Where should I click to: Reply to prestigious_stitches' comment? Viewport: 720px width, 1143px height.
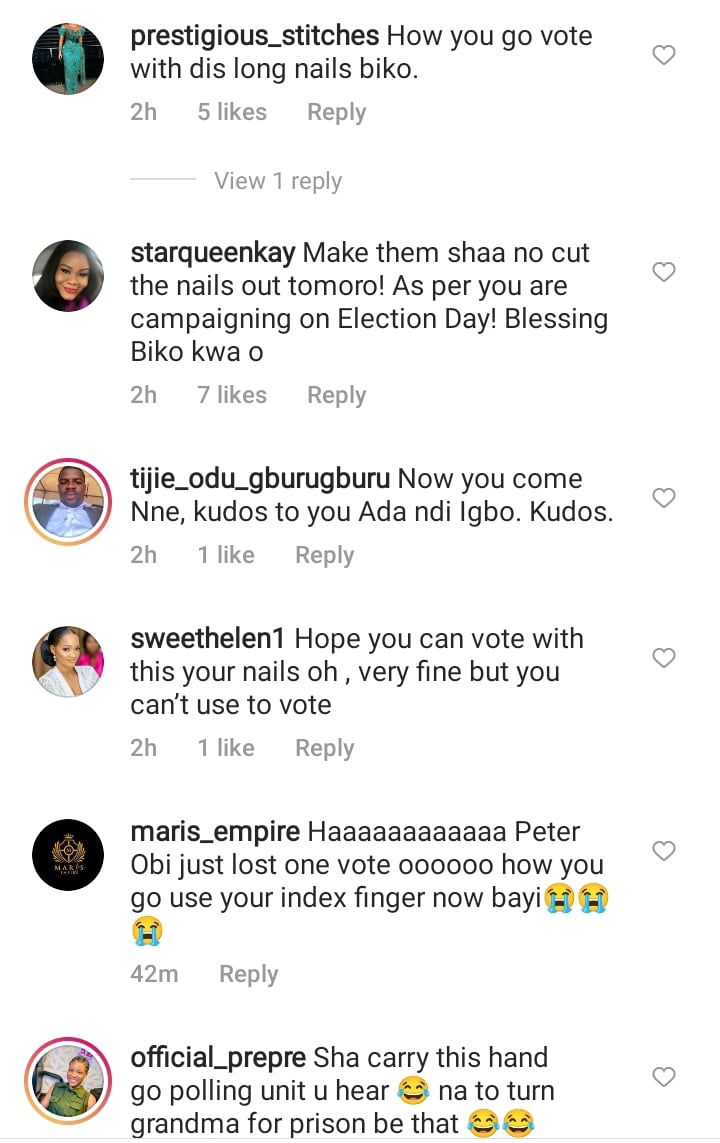336,112
